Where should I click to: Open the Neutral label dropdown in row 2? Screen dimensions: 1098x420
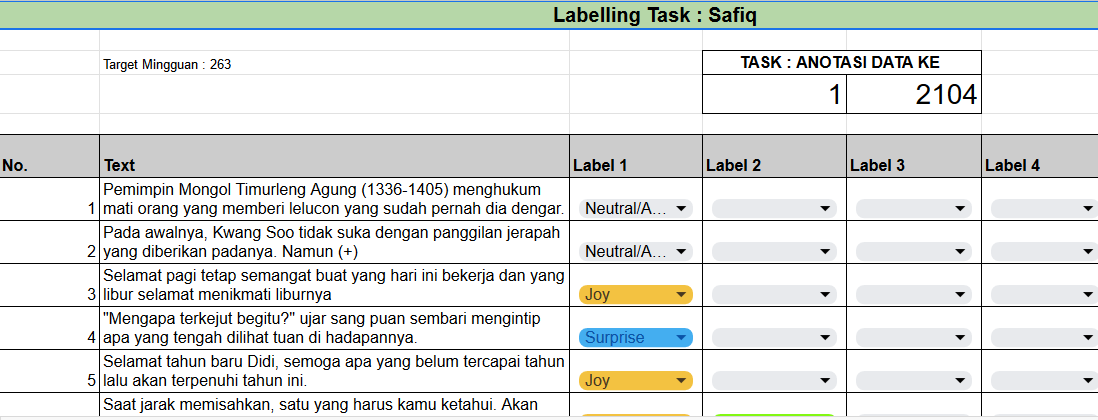[x=636, y=251]
